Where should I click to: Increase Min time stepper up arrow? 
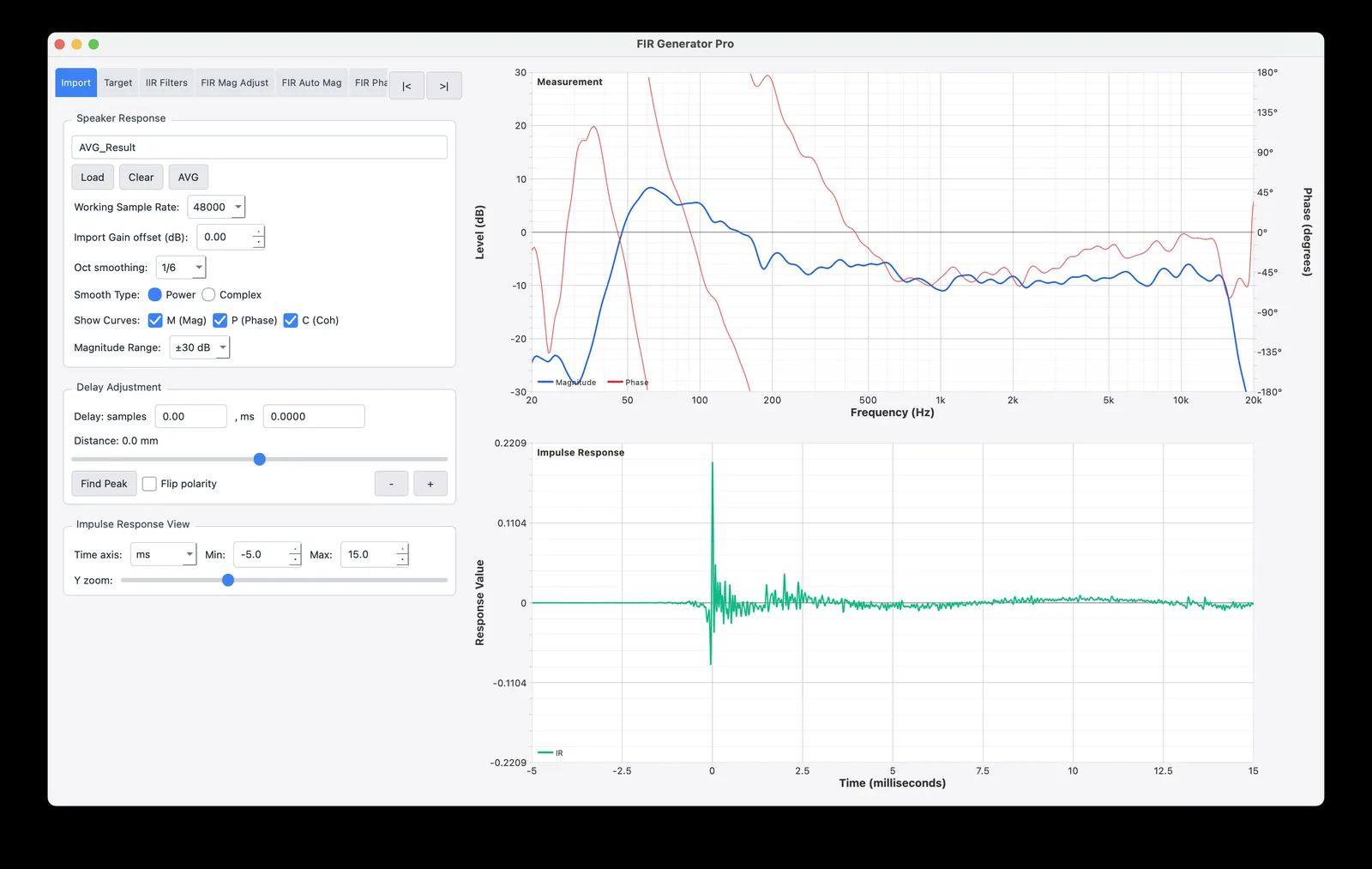click(x=296, y=549)
